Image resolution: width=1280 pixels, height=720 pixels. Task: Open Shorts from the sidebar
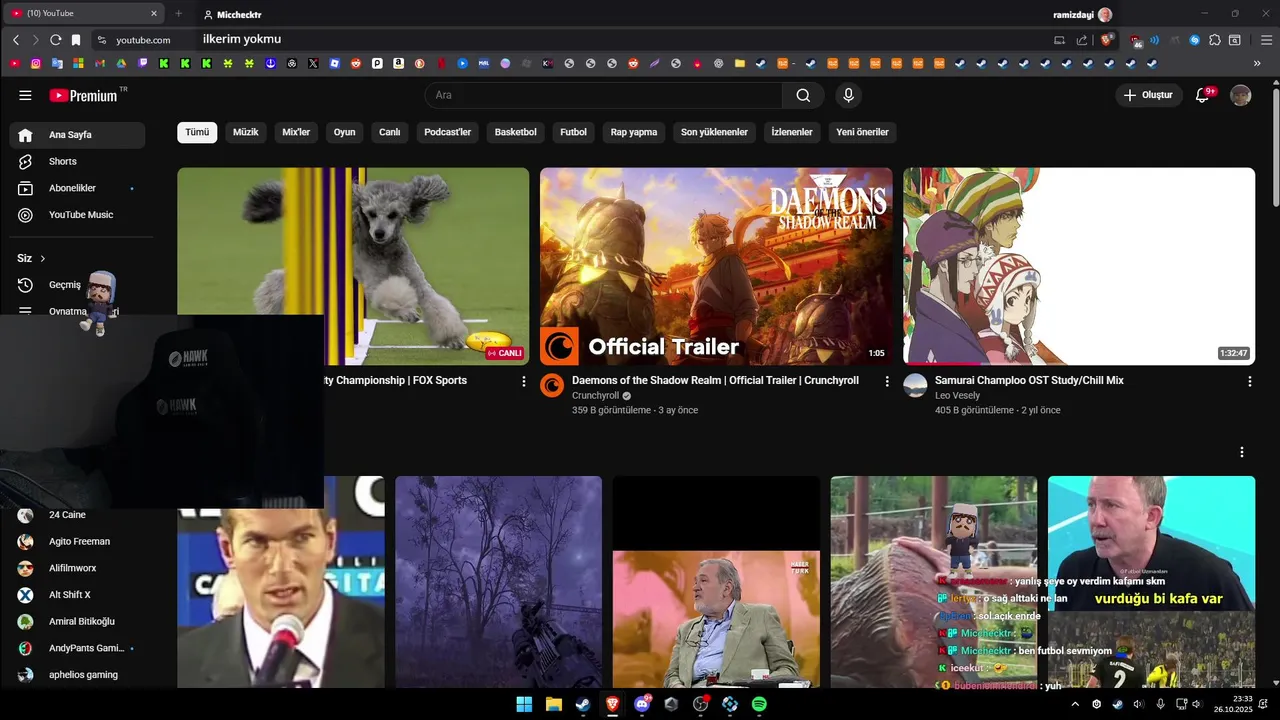77,161
